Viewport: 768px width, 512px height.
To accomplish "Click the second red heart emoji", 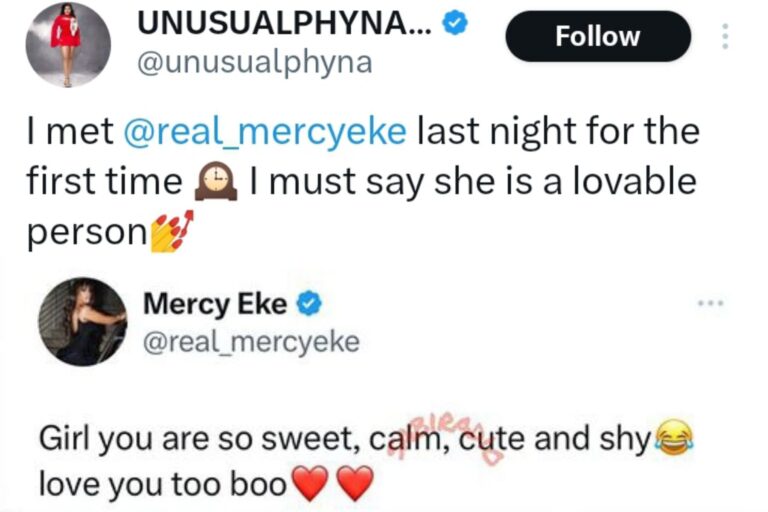I will point(355,484).
